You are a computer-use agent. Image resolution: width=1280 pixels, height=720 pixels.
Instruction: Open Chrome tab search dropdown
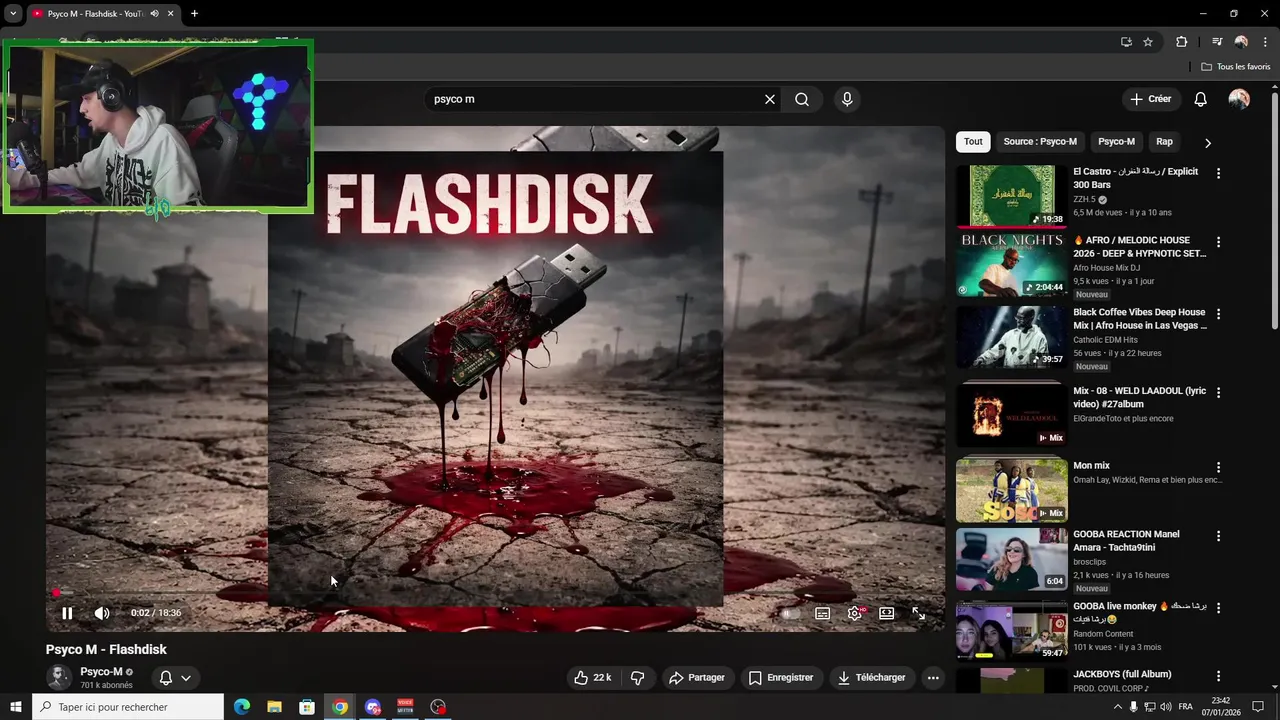(x=13, y=14)
